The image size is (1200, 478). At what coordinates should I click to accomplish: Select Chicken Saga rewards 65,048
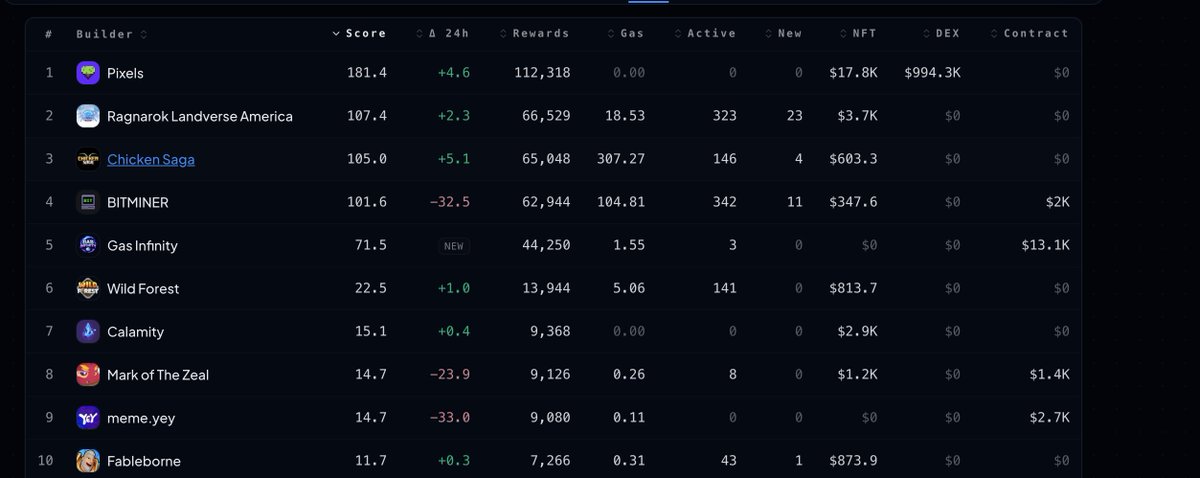546,159
